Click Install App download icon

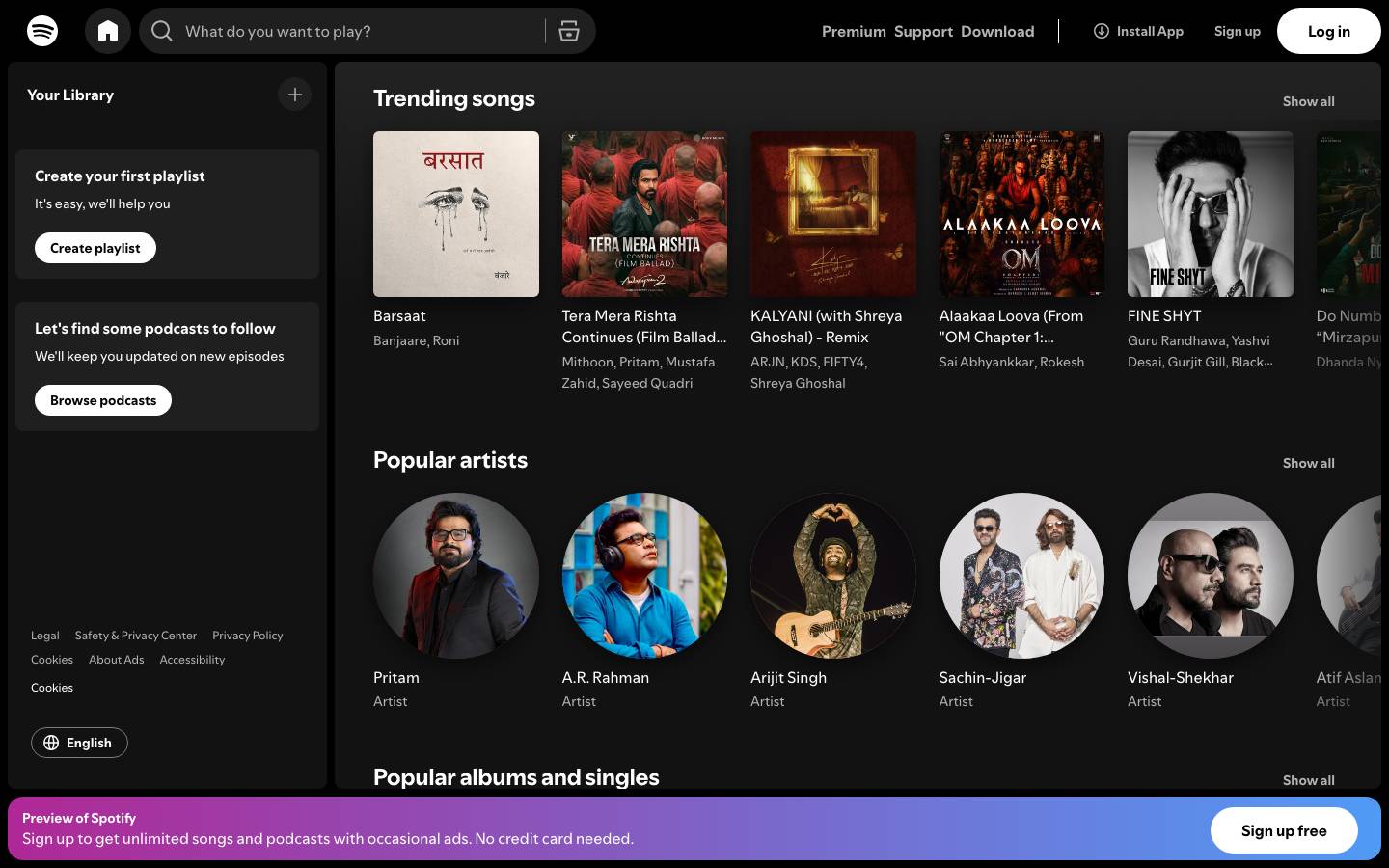point(1101,31)
